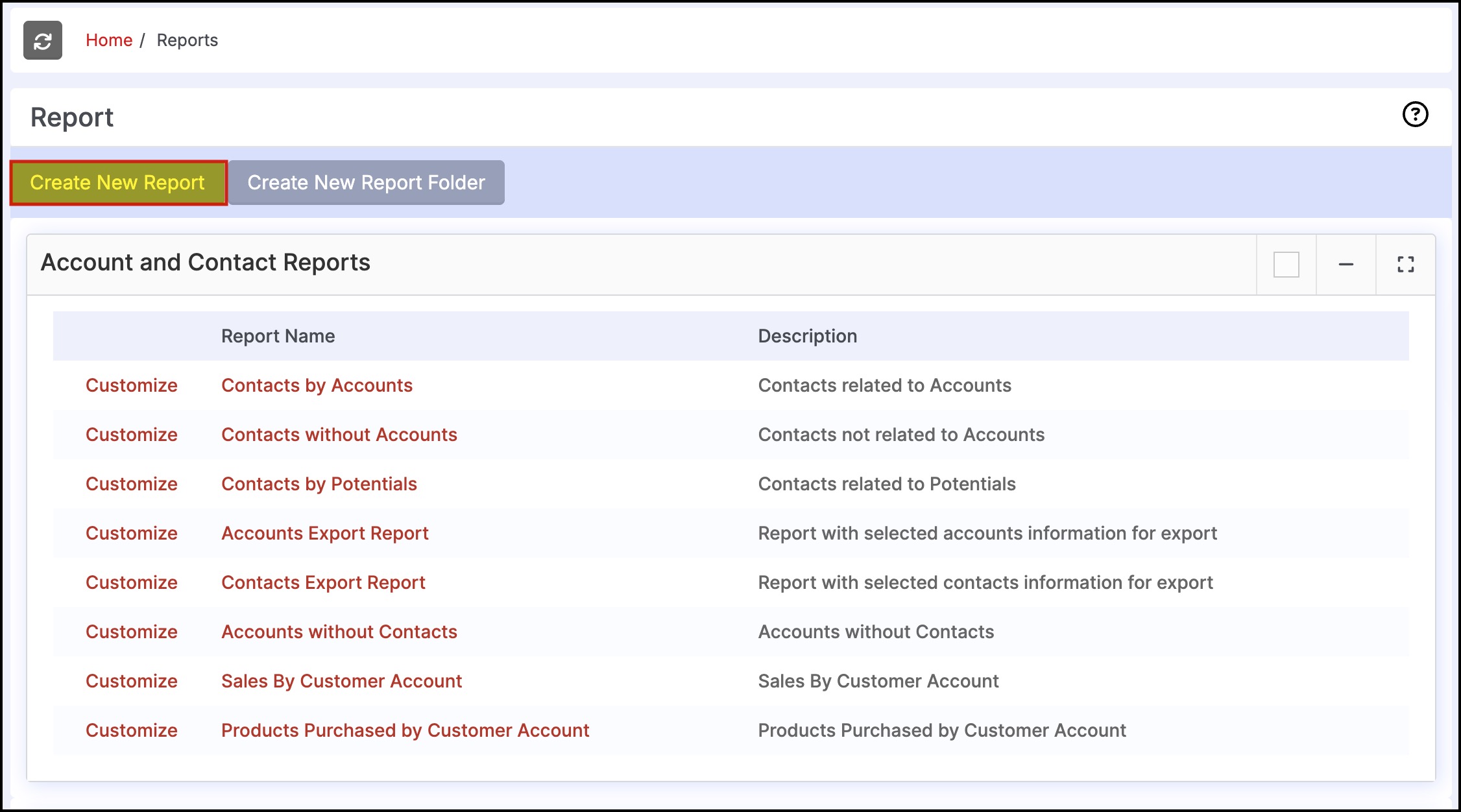Open Accounts without Contacts report
Viewport: 1461px width, 812px height.
click(x=339, y=632)
